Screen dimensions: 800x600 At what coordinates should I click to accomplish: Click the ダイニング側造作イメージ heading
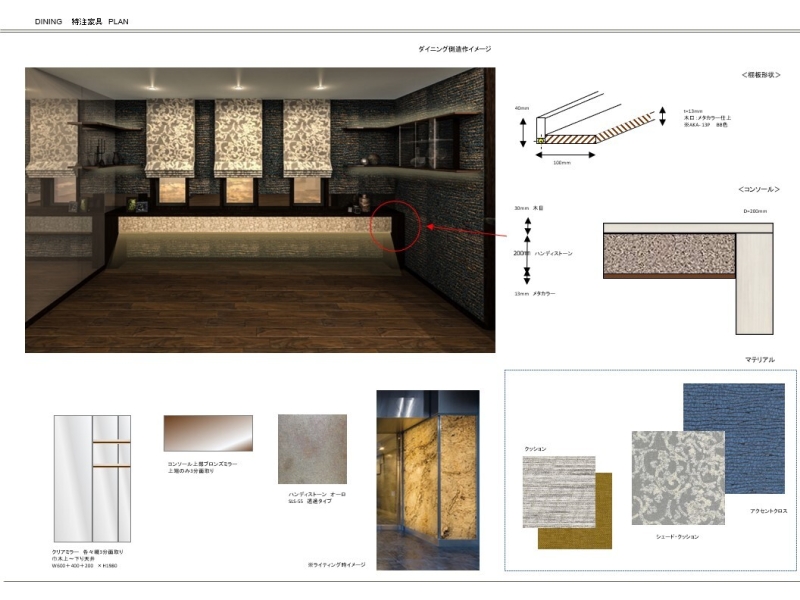pyautogui.click(x=454, y=49)
